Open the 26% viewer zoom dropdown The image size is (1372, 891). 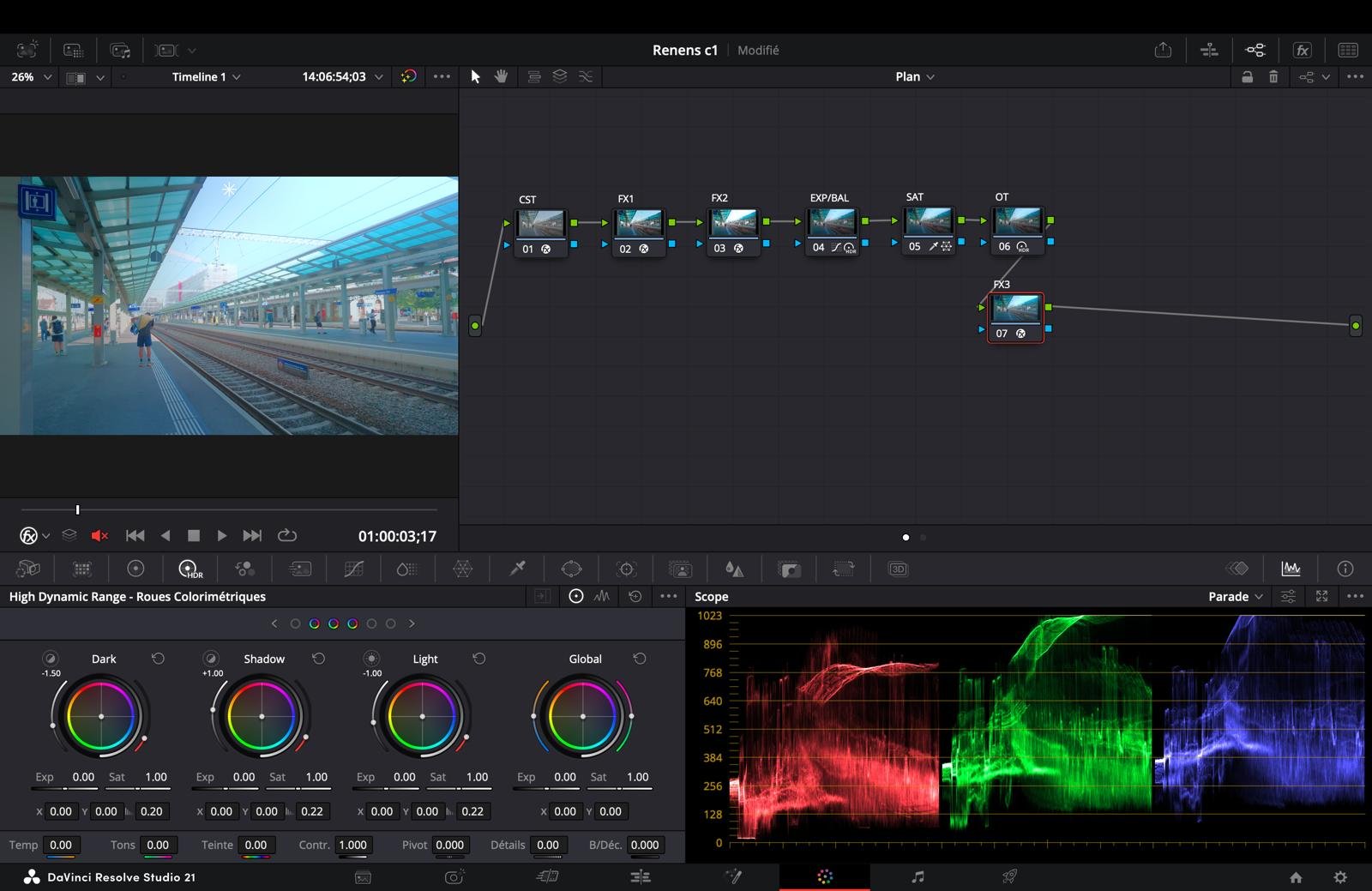[31, 77]
